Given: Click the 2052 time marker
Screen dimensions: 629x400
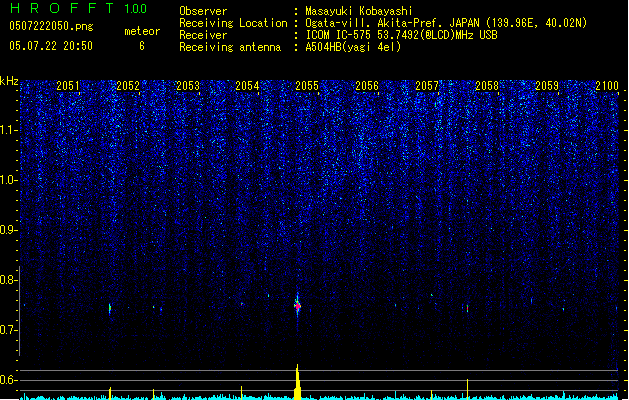Looking at the screenshot, I should point(128,85).
